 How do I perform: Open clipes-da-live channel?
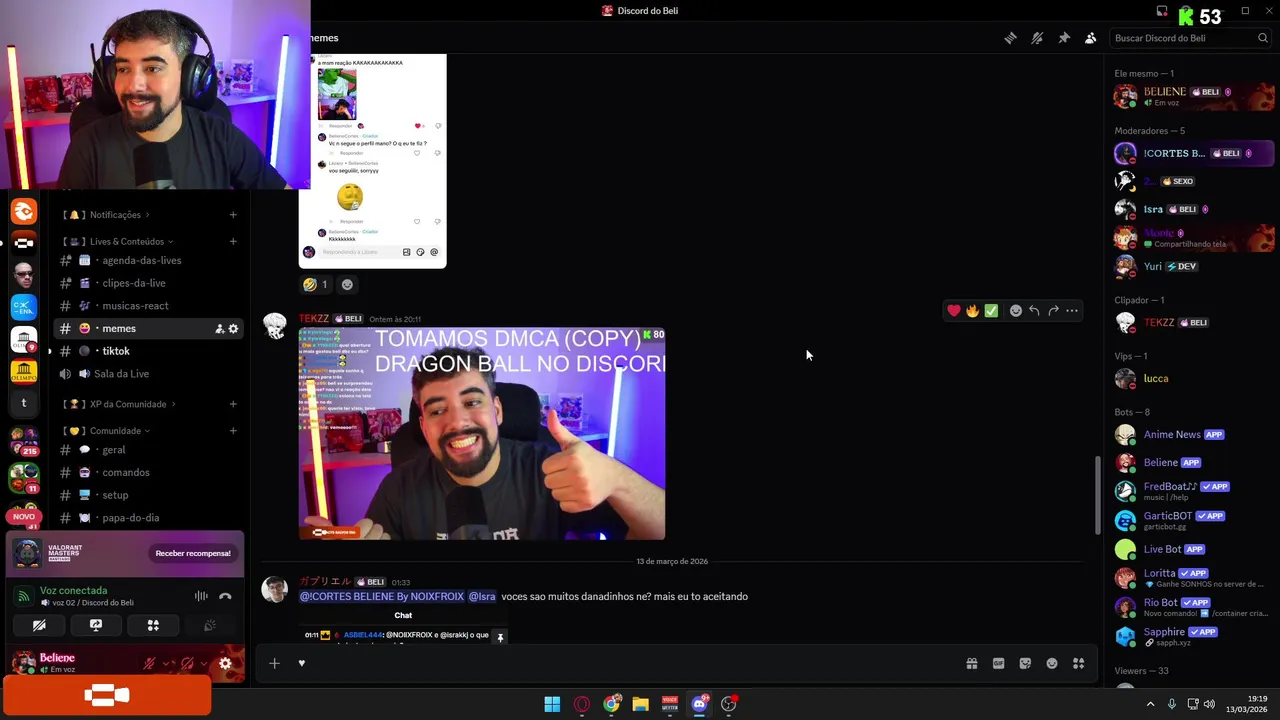pos(148,283)
